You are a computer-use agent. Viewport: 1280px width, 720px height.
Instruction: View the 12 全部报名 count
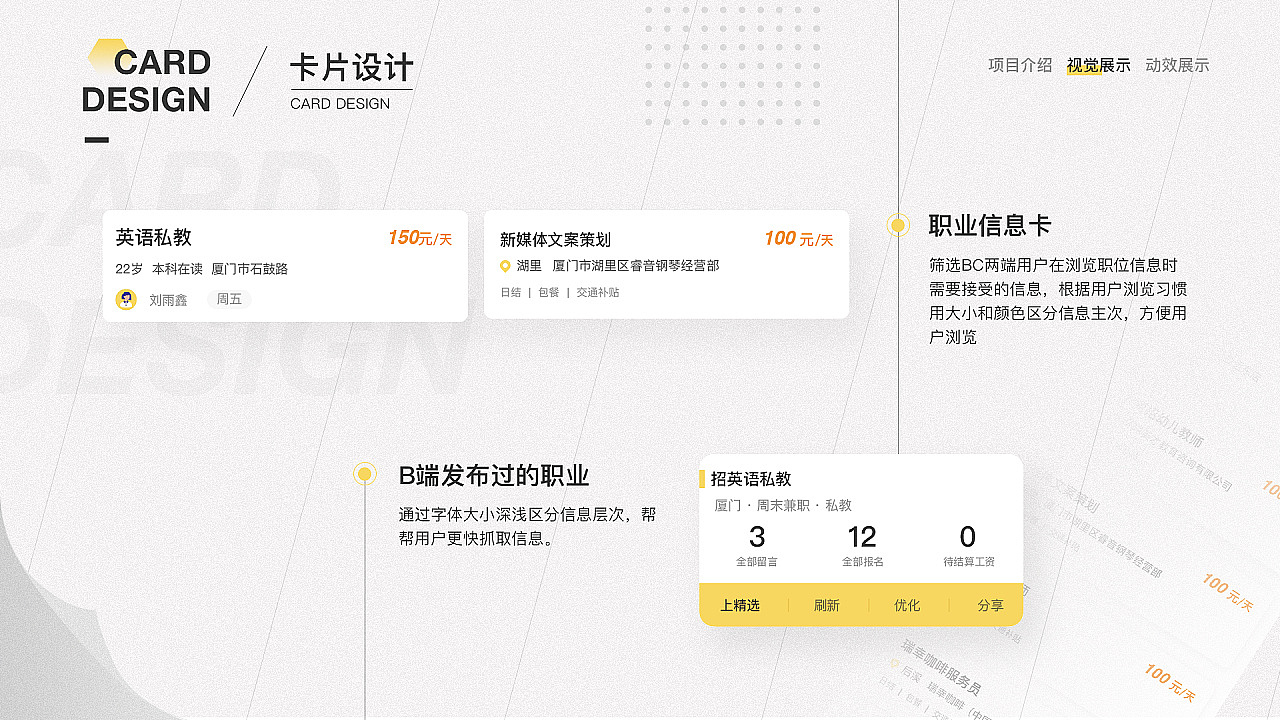[862, 547]
